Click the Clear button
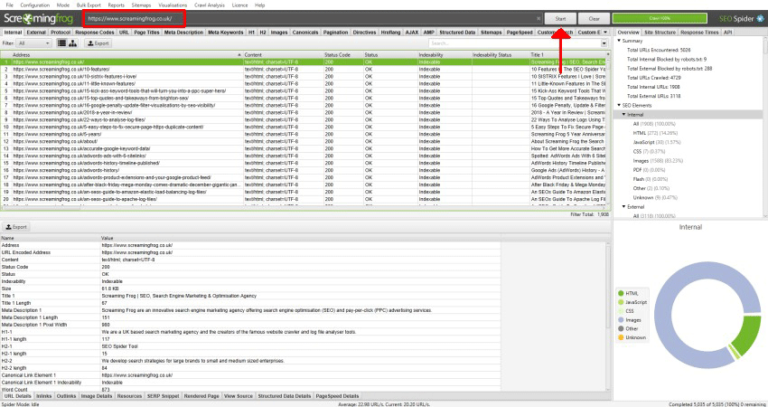This screenshot has height=407, width=768. point(594,19)
